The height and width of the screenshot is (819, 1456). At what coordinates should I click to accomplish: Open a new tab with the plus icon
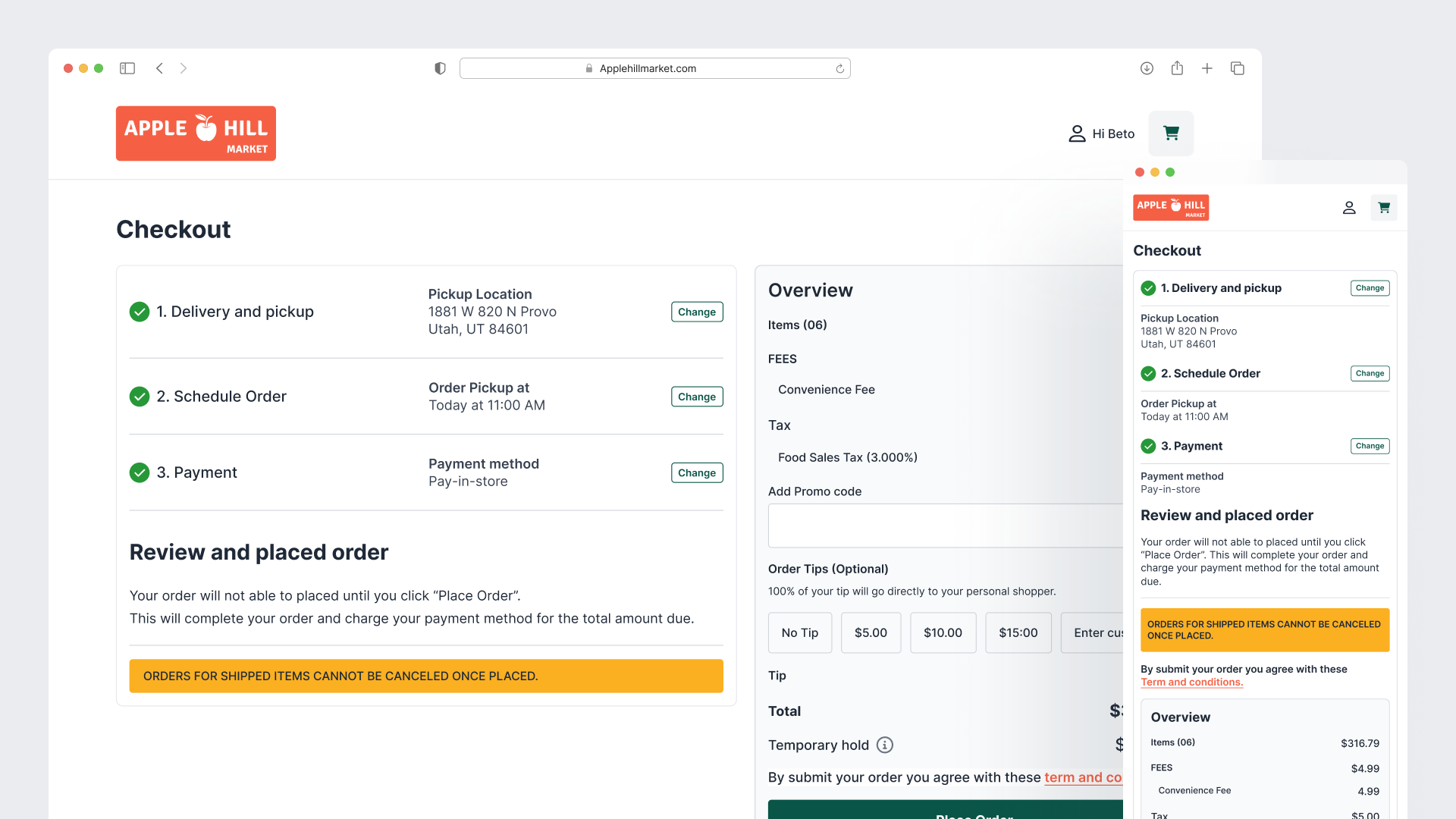1207,68
